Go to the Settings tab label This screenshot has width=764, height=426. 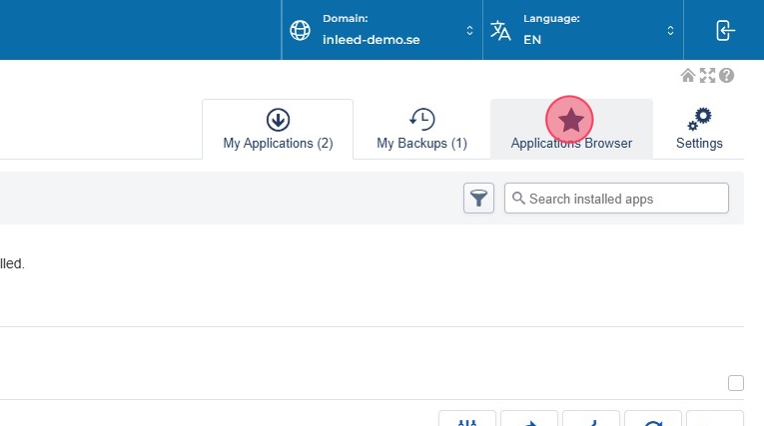pos(699,143)
